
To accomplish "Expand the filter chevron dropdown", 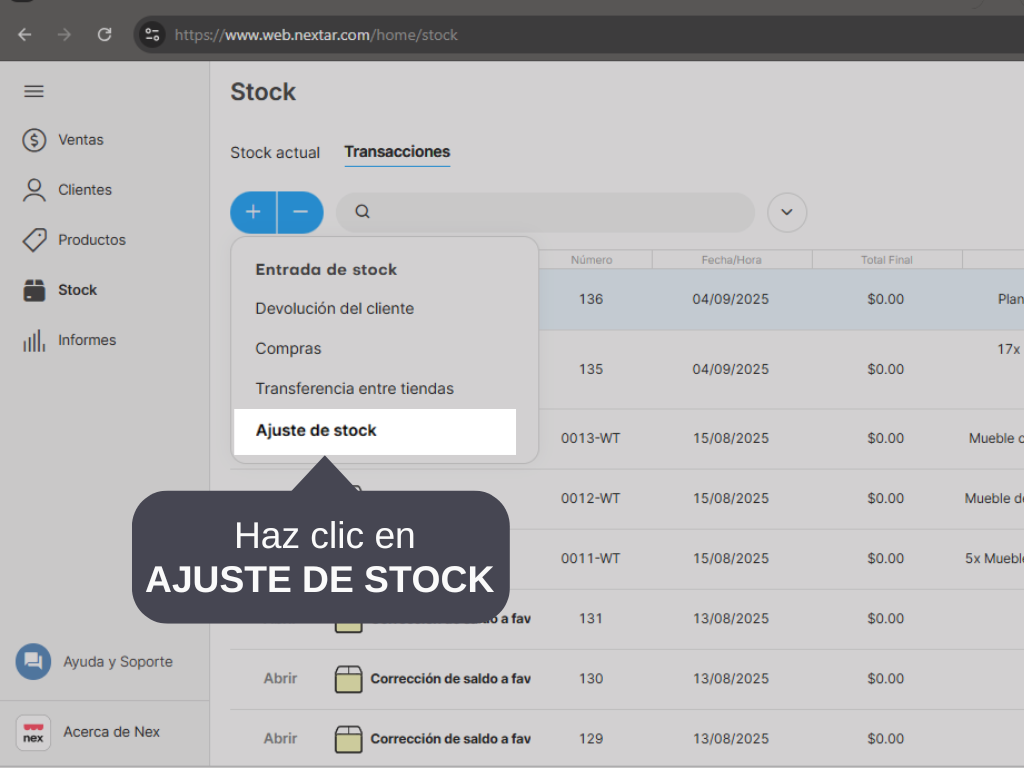I will 787,212.
